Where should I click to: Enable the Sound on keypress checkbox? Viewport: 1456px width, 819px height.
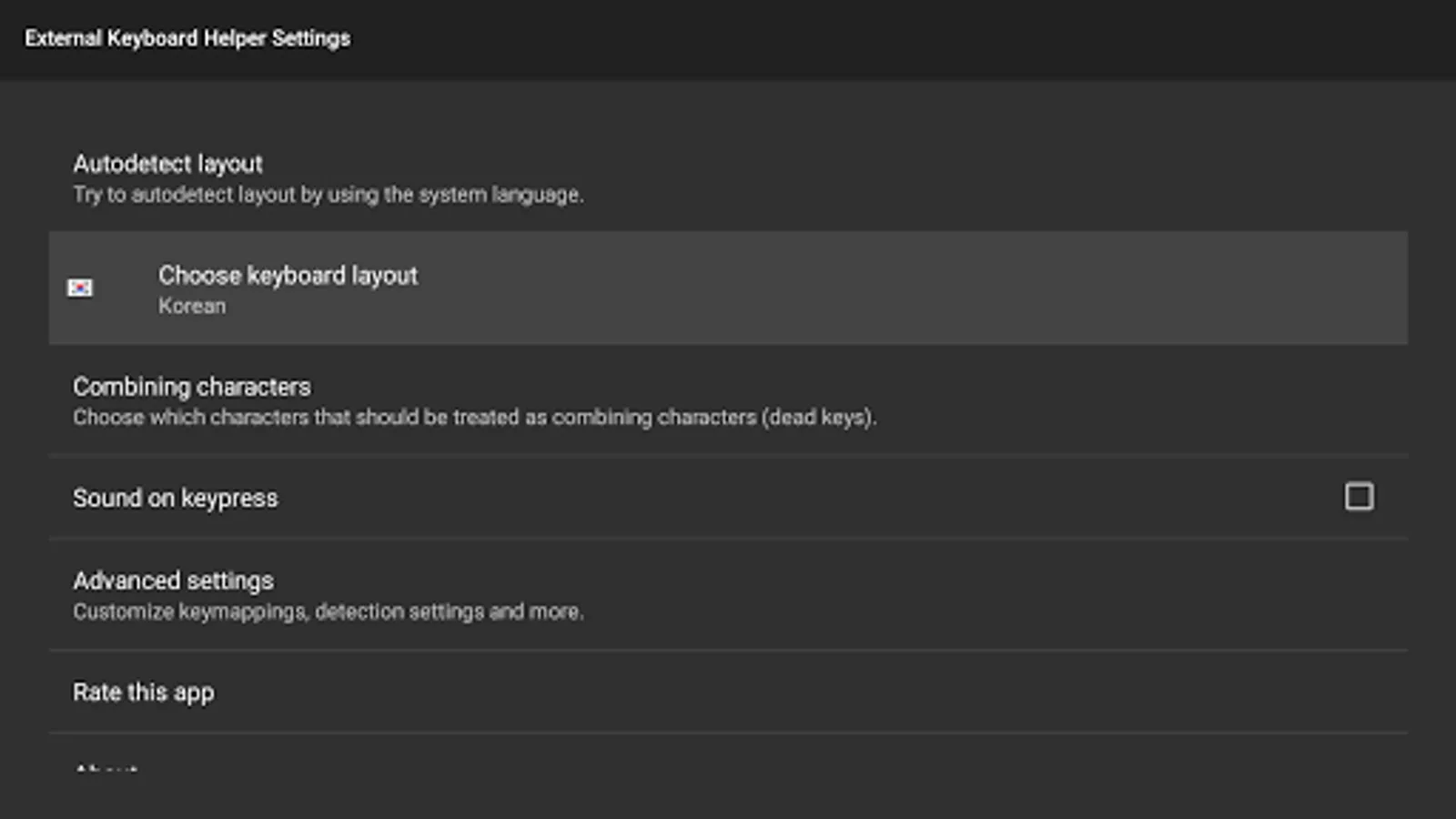(1359, 497)
